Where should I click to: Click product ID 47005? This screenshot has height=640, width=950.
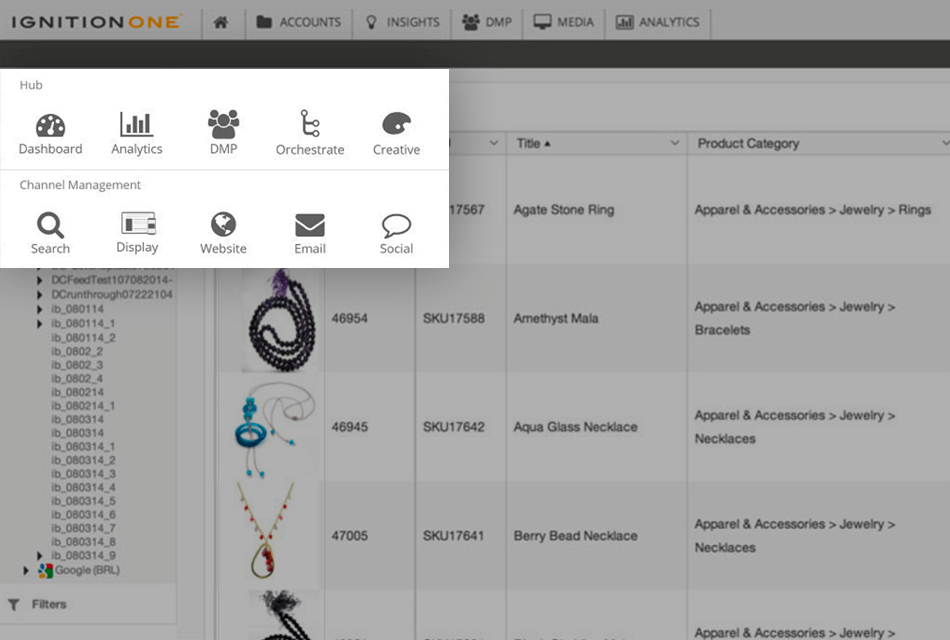coord(350,536)
